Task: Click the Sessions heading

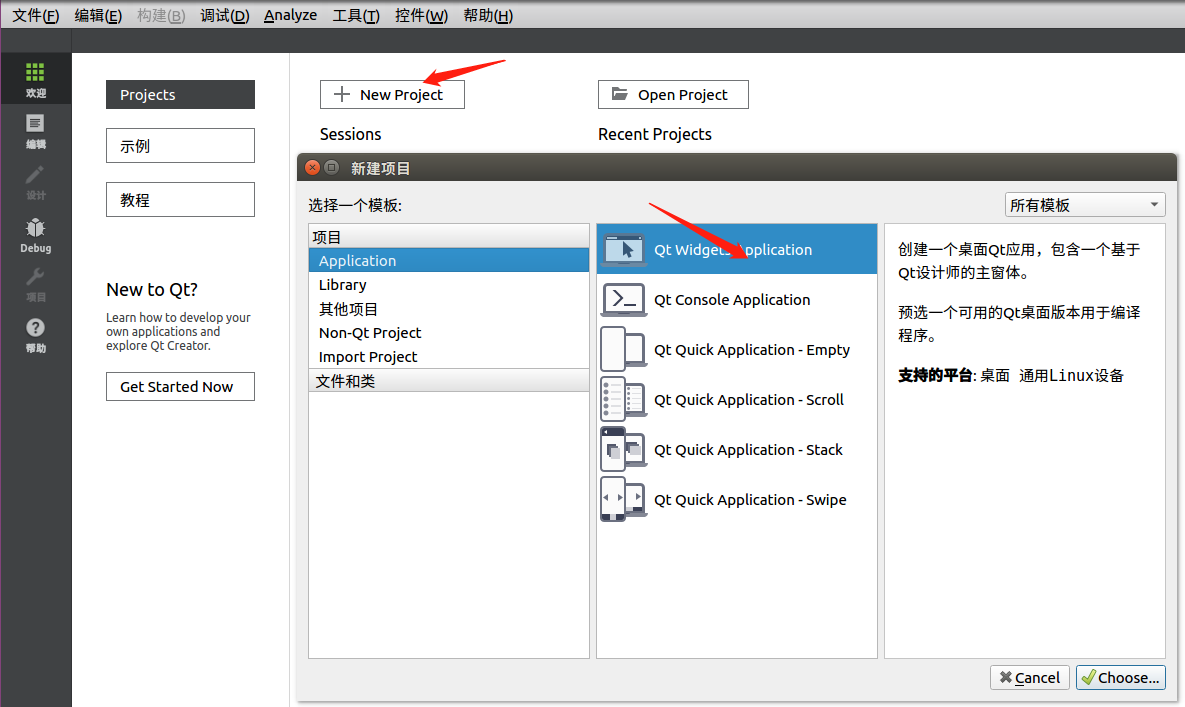Action: (x=351, y=134)
